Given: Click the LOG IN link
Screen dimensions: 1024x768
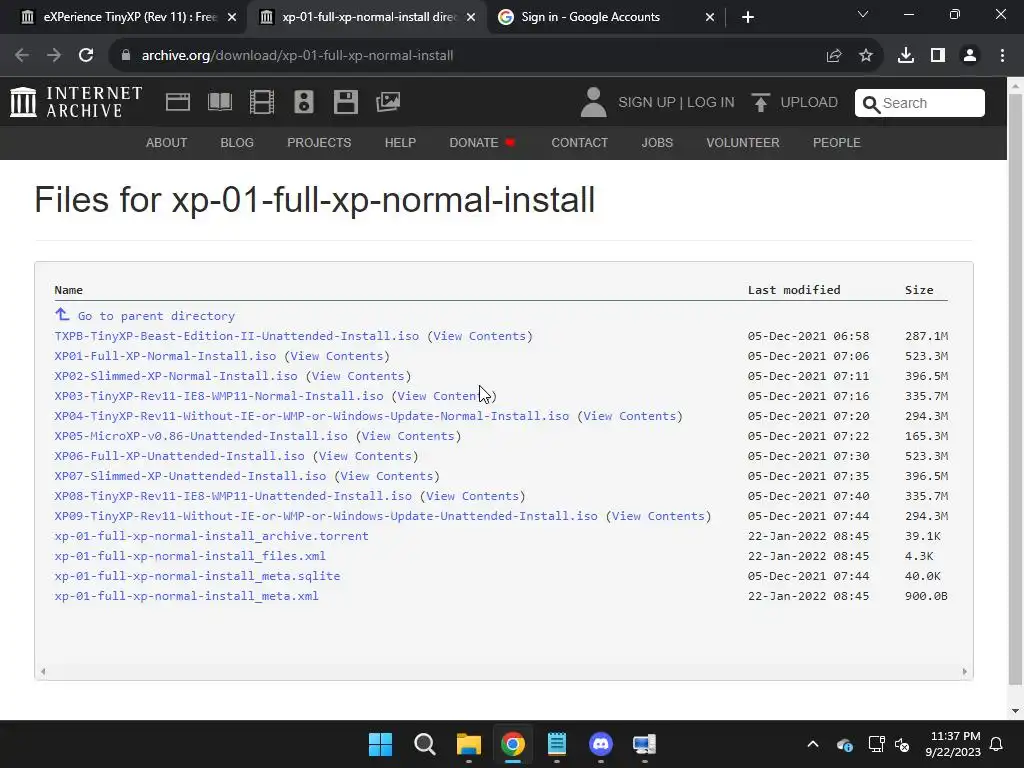Looking at the screenshot, I should 711,103.
